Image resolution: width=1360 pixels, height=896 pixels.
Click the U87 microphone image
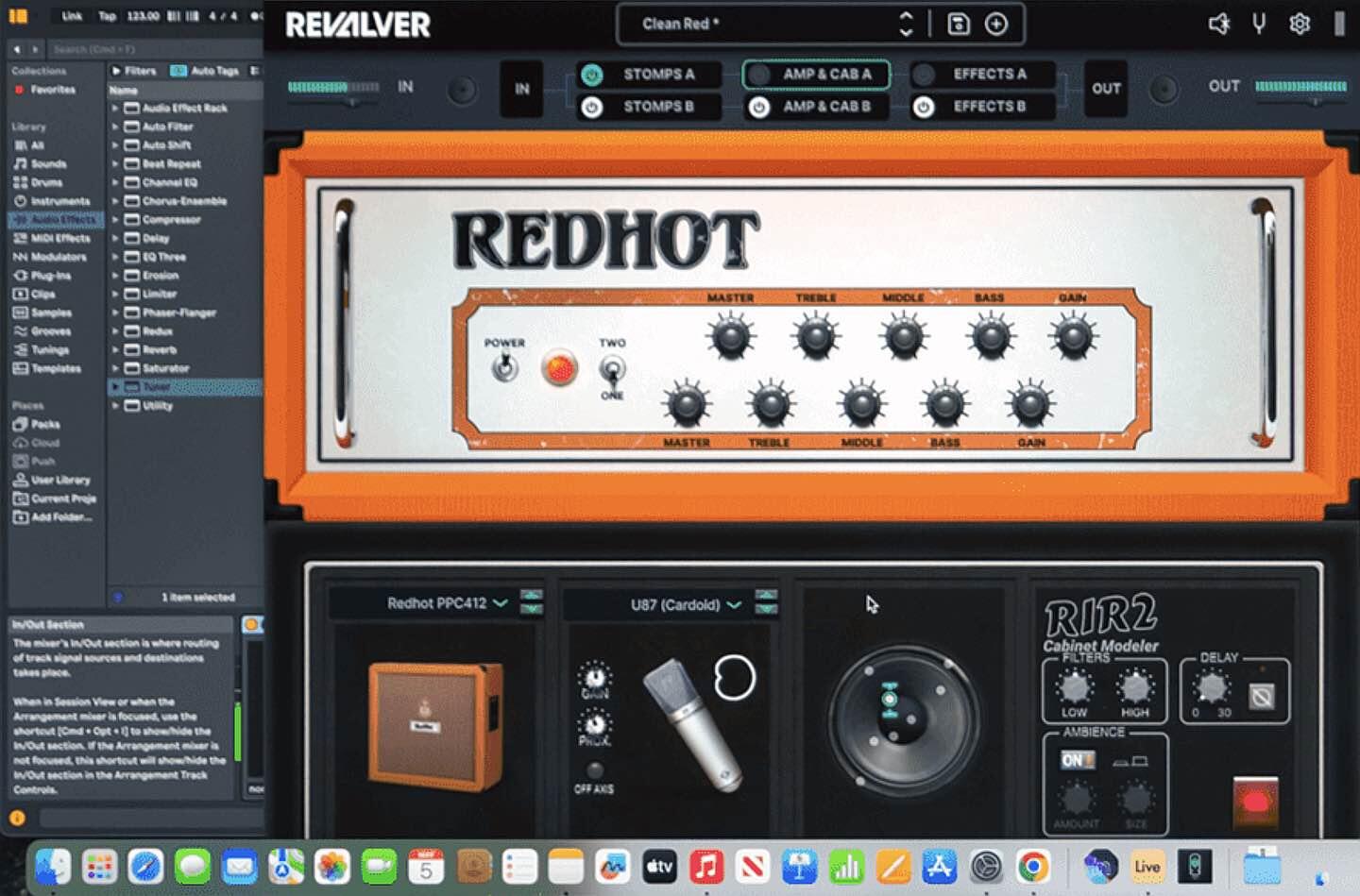click(691, 723)
